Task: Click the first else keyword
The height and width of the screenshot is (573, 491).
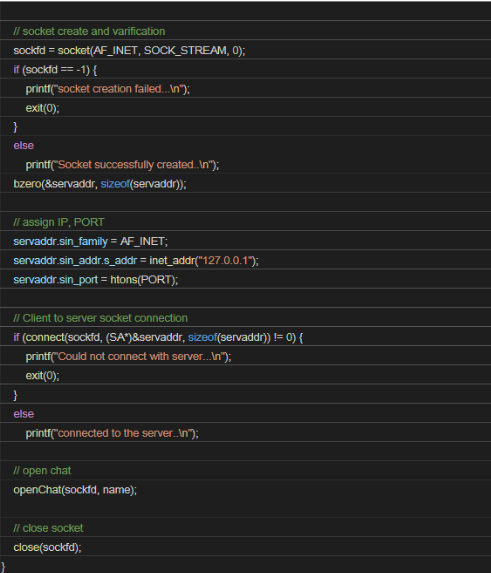Action: [x=24, y=145]
